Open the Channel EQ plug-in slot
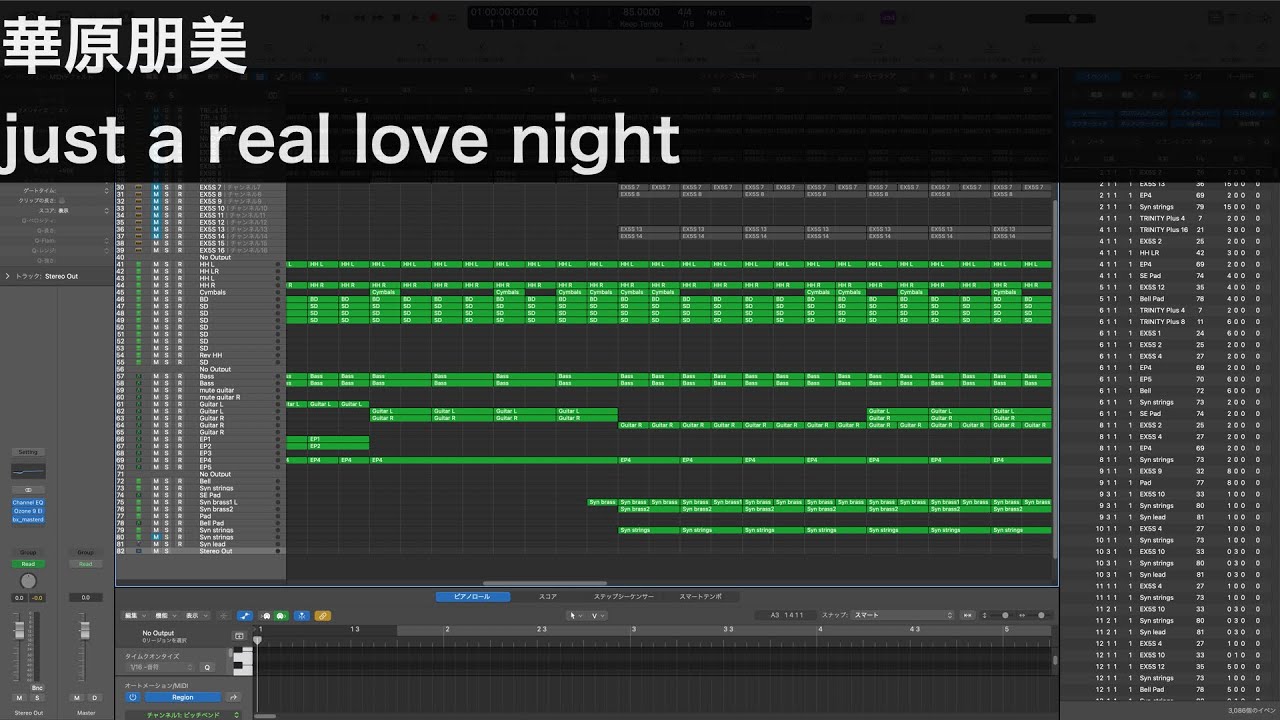Image resolution: width=1280 pixels, height=720 pixels. [28, 502]
